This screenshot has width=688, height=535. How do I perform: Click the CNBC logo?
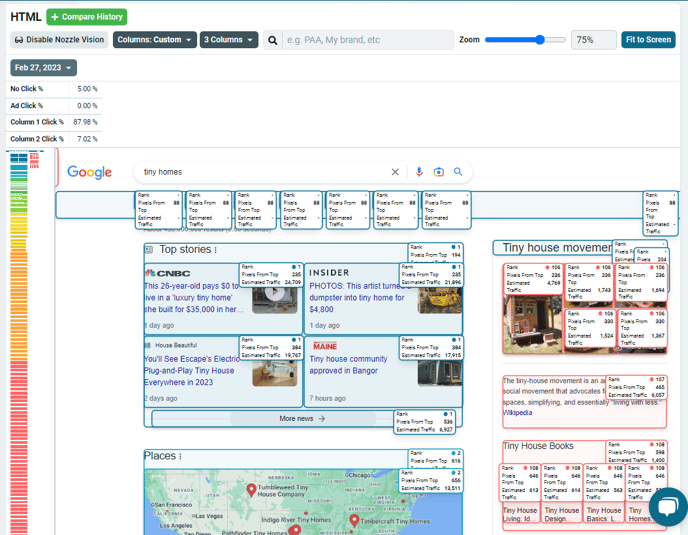tap(168, 273)
